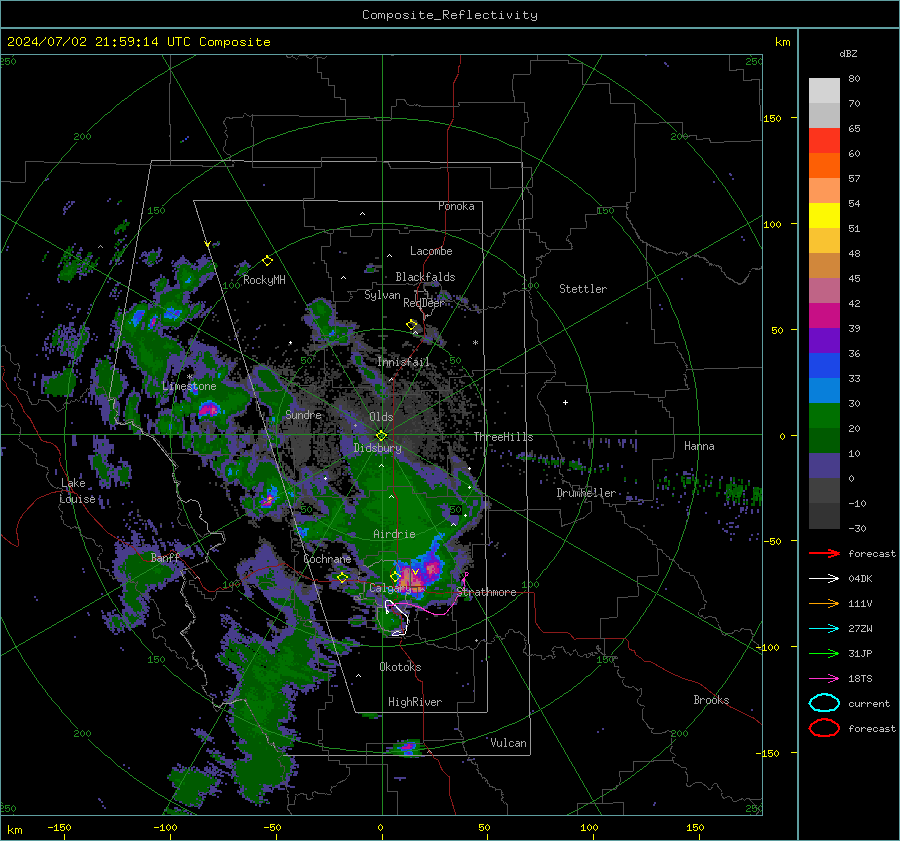Click the yellow diamond marker below Cochrane
Image resolution: width=900 pixels, height=841 pixels.
[x=343, y=578]
